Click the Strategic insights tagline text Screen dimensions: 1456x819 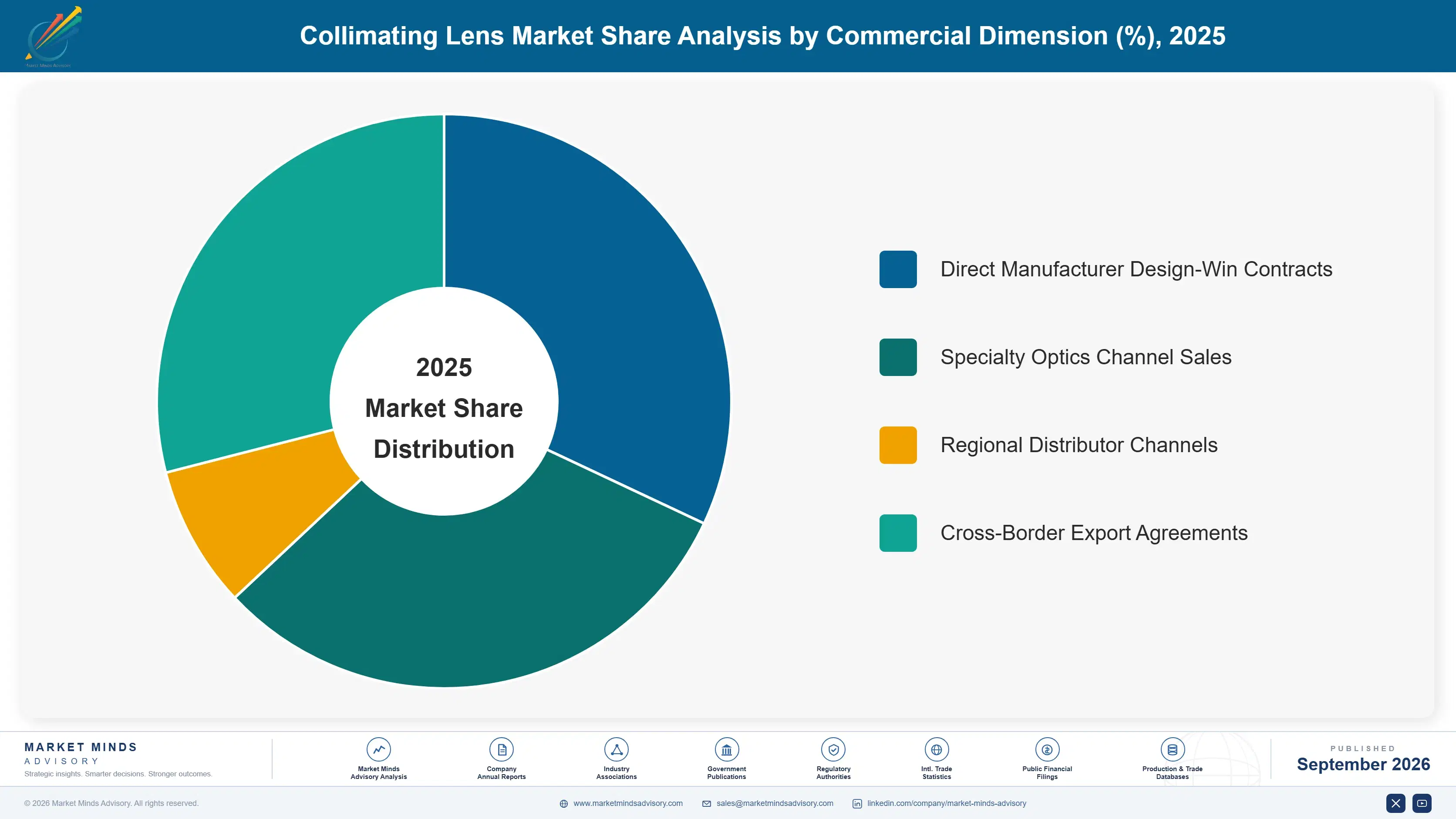pyautogui.click(x=118, y=774)
